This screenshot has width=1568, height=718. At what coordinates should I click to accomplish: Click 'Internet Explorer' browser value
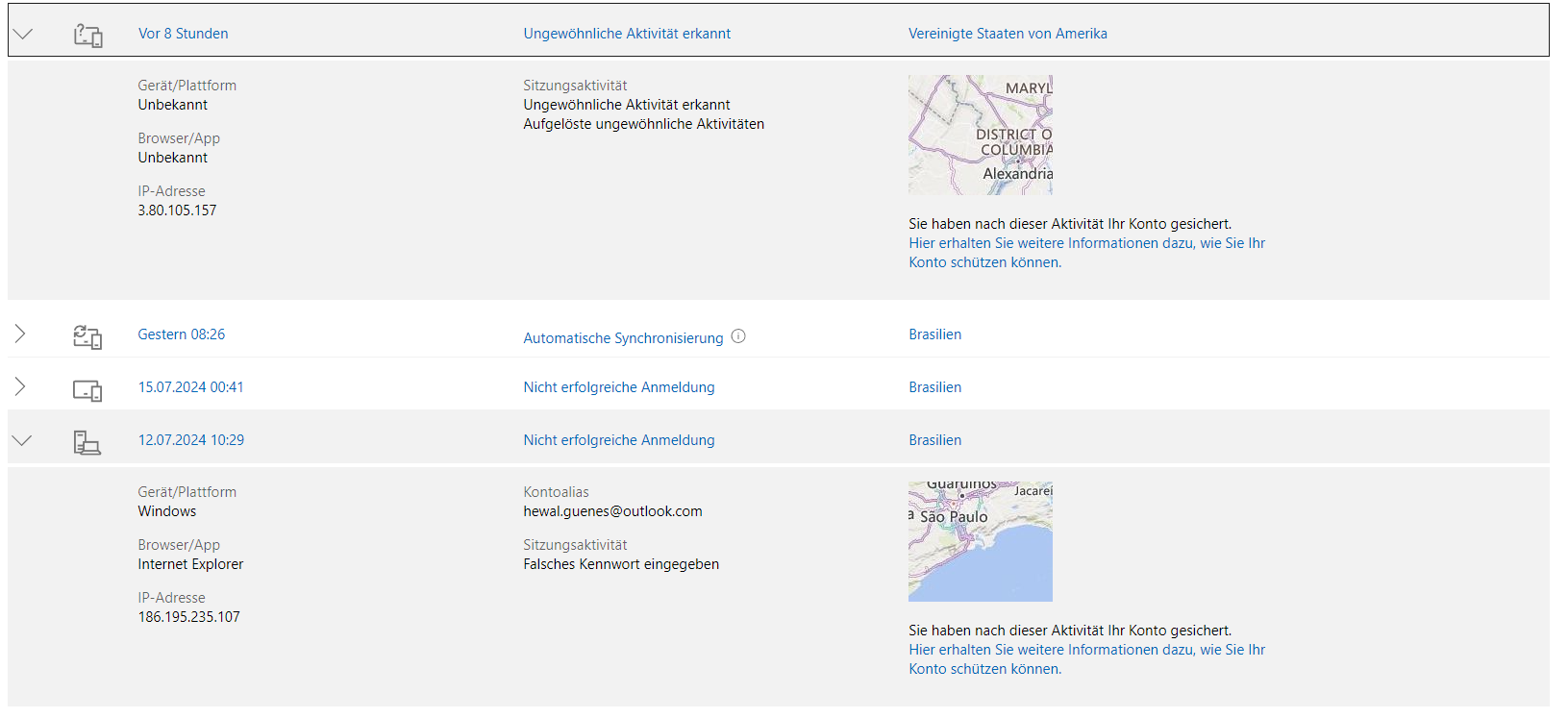(190, 564)
